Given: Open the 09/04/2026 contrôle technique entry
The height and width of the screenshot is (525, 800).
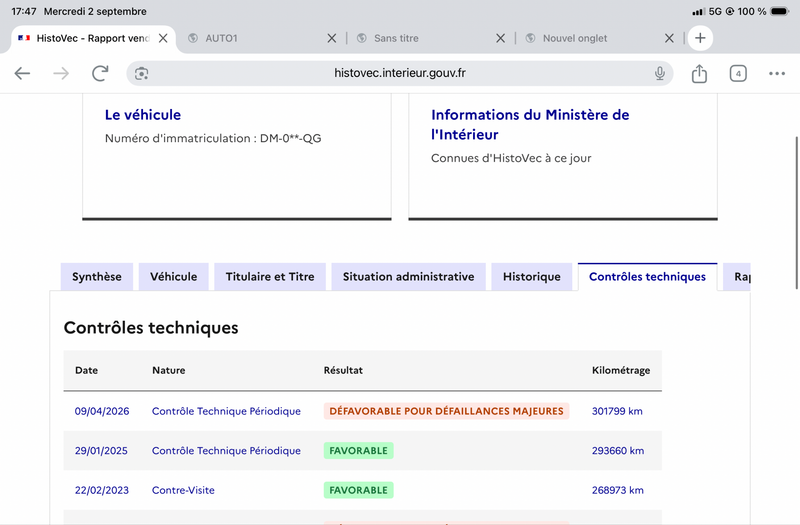Looking at the screenshot, I should pos(102,411).
